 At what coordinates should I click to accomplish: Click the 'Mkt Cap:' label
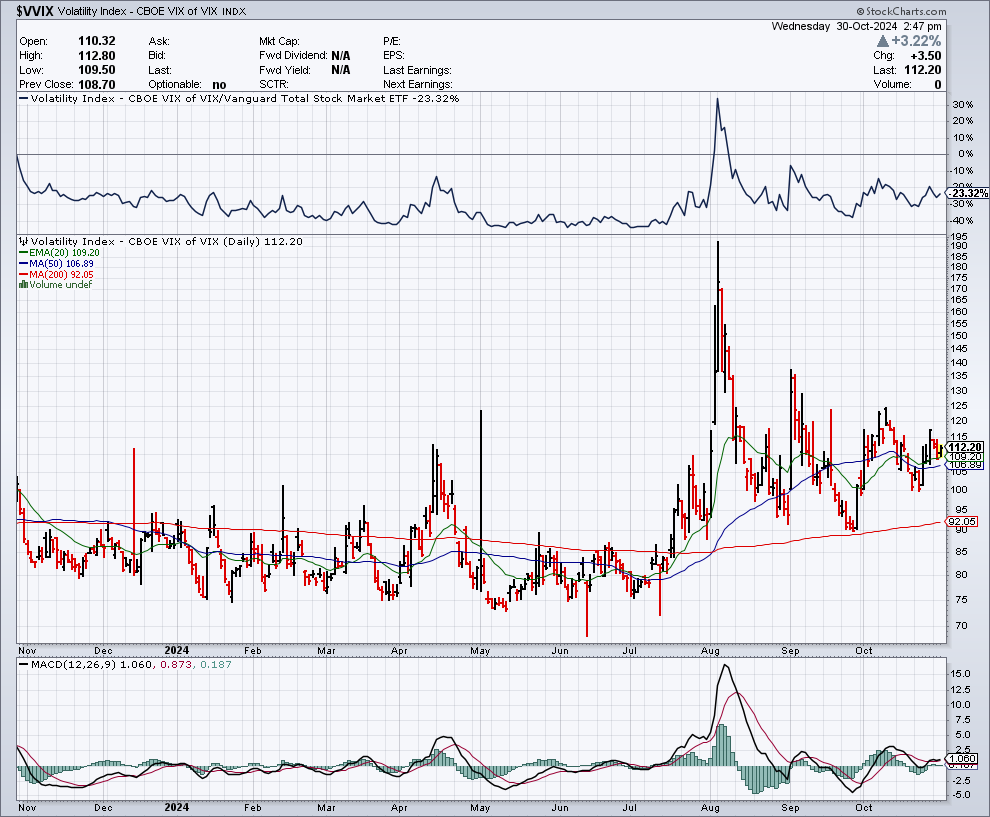[x=279, y=41]
